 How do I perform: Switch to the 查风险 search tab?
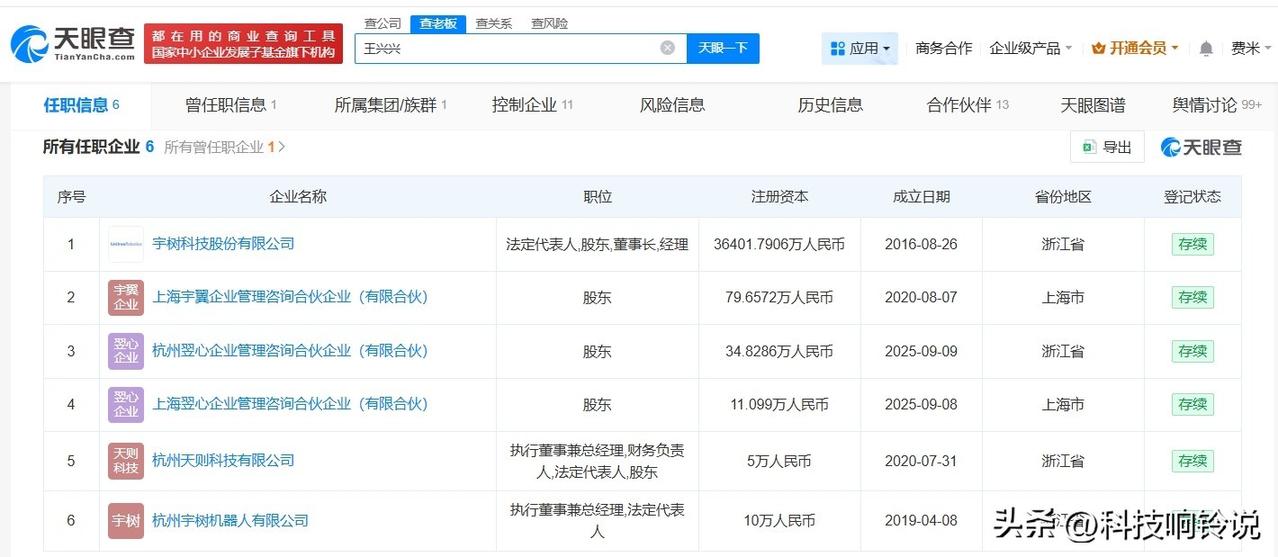[x=549, y=23]
